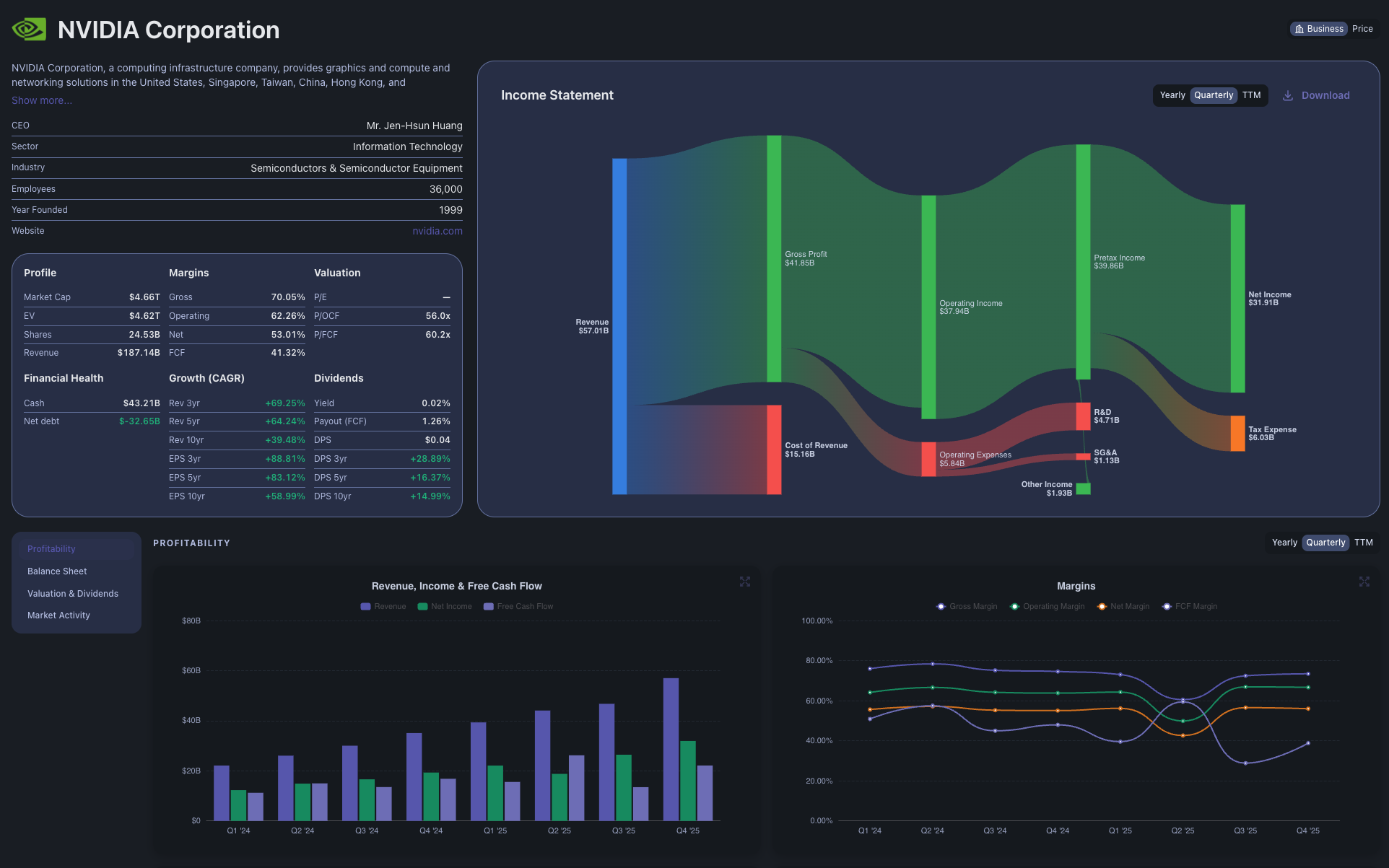
Task: Toggle the Operating Margin legend item
Action: 1047,606
